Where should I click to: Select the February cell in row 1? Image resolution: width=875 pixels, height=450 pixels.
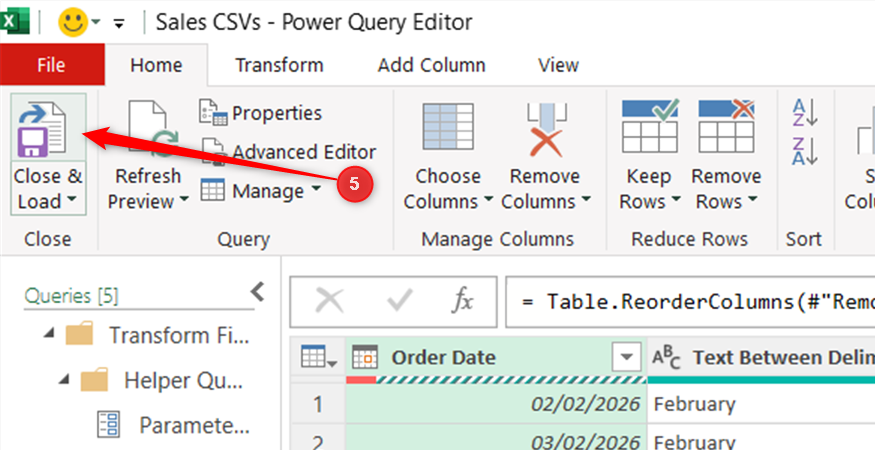[761, 404]
